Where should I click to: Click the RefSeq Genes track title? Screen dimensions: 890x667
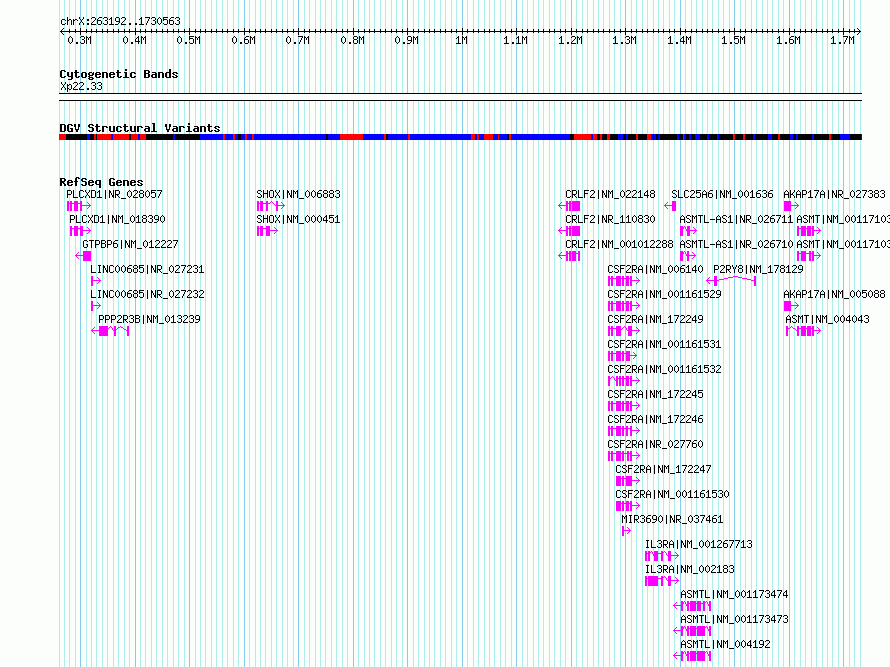click(101, 182)
